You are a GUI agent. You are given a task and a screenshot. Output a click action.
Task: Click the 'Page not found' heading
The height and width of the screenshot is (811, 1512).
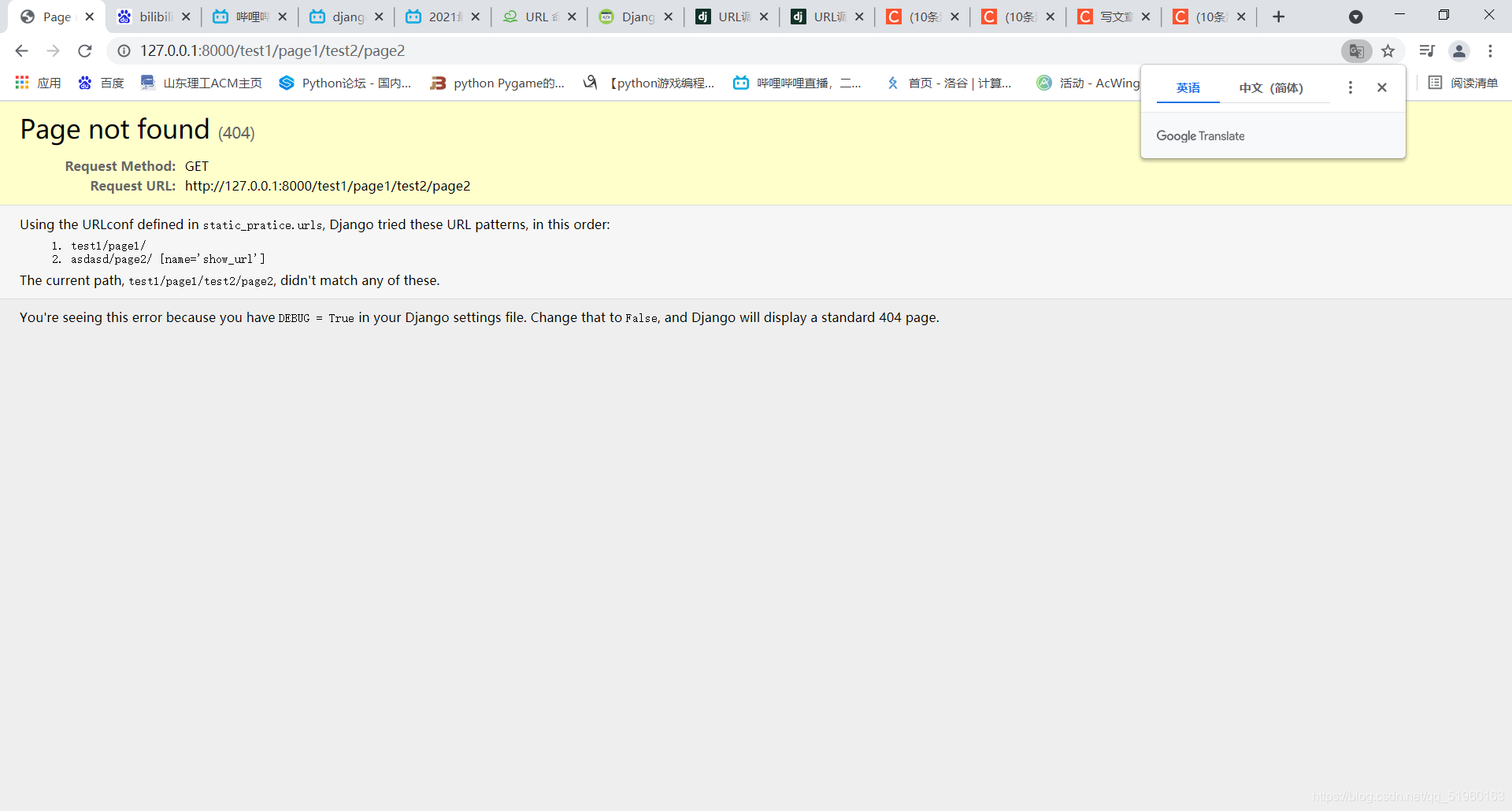[x=115, y=129]
